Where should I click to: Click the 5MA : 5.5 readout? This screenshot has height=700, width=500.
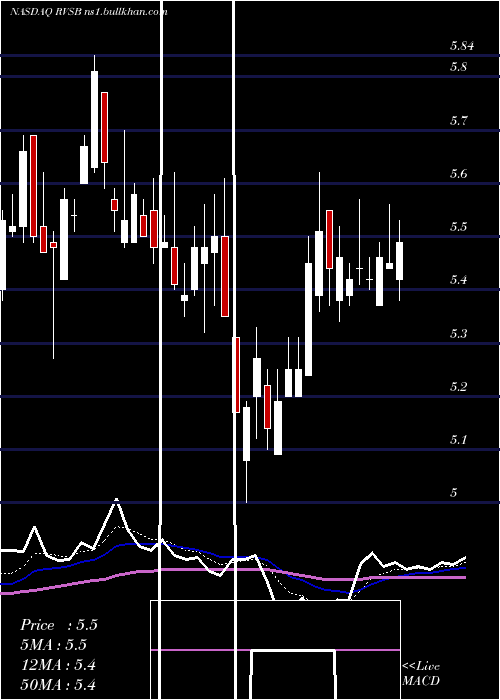(53, 645)
